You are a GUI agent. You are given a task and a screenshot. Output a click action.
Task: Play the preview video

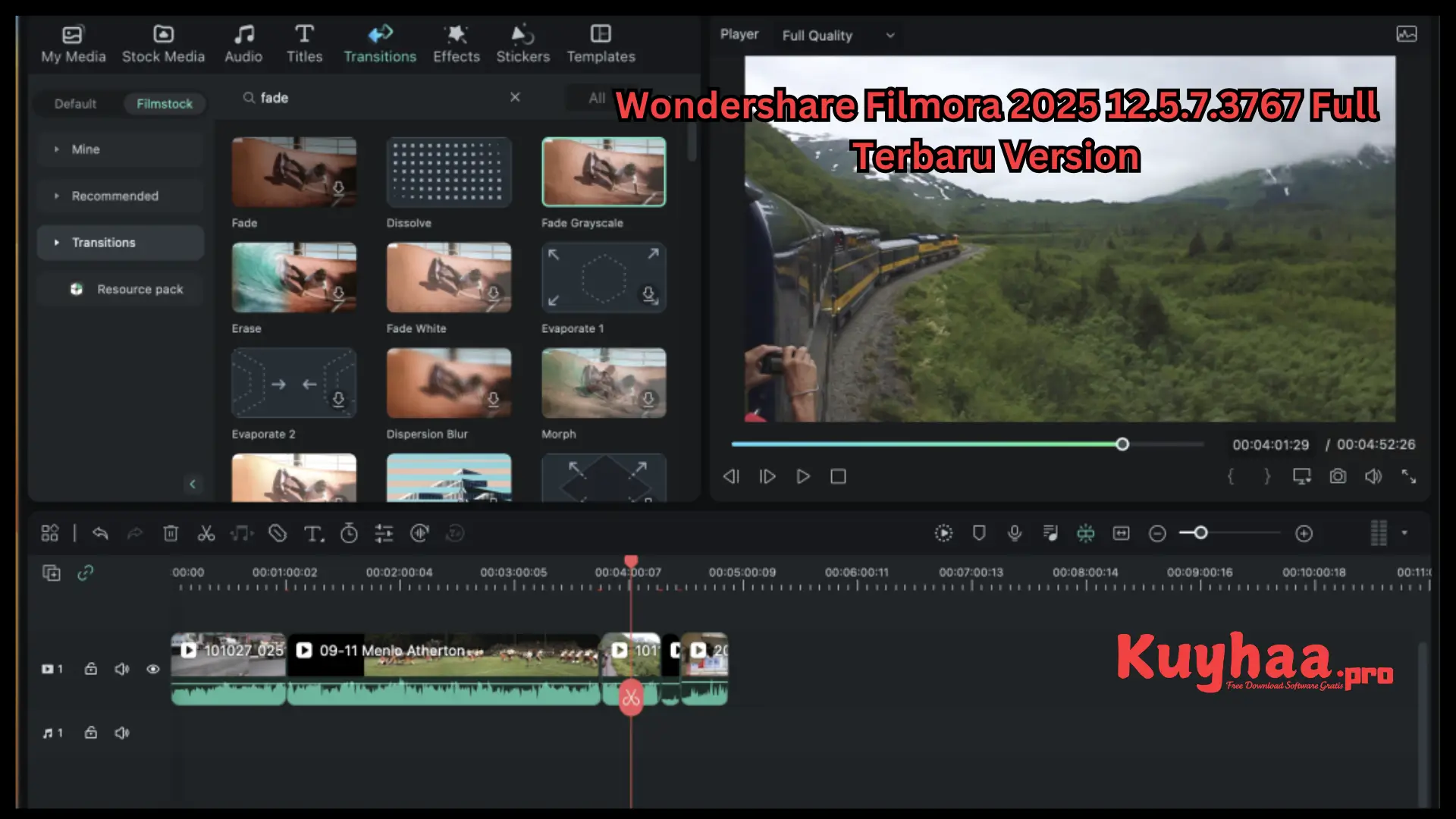tap(803, 476)
